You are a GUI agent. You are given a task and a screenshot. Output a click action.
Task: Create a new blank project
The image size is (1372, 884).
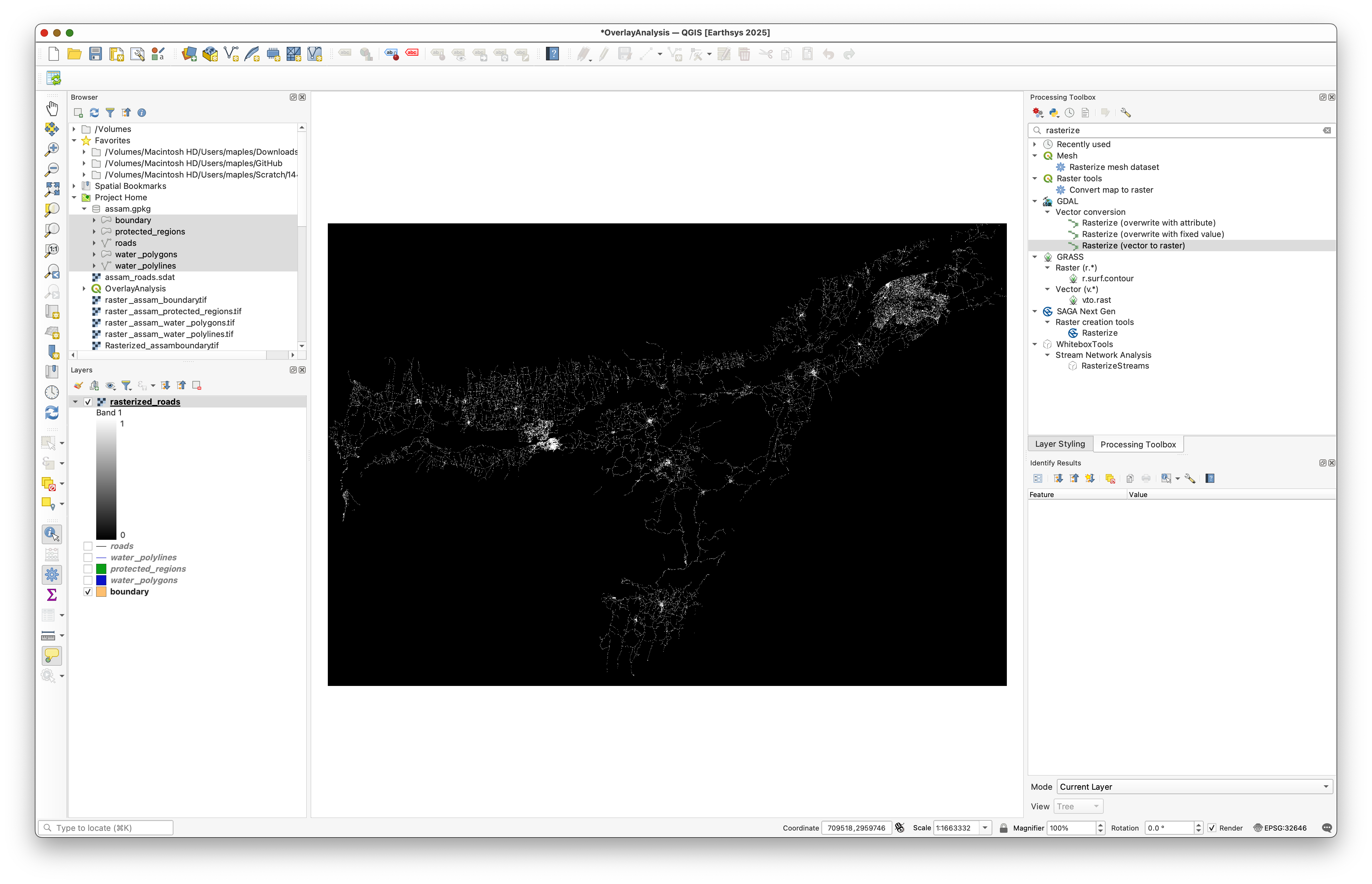[53, 54]
